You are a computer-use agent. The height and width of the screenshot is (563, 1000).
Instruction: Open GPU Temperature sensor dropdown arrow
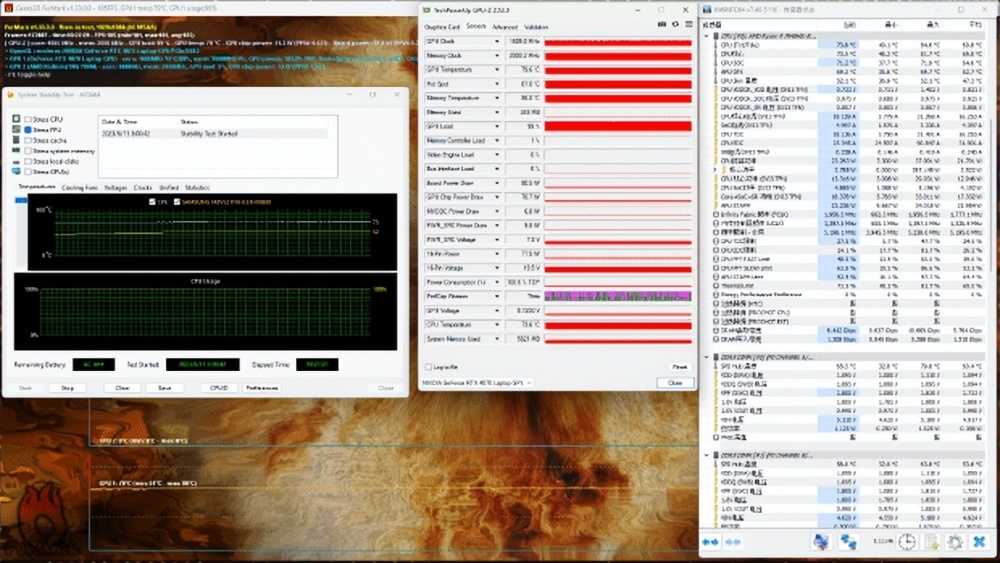(x=497, y=69)
